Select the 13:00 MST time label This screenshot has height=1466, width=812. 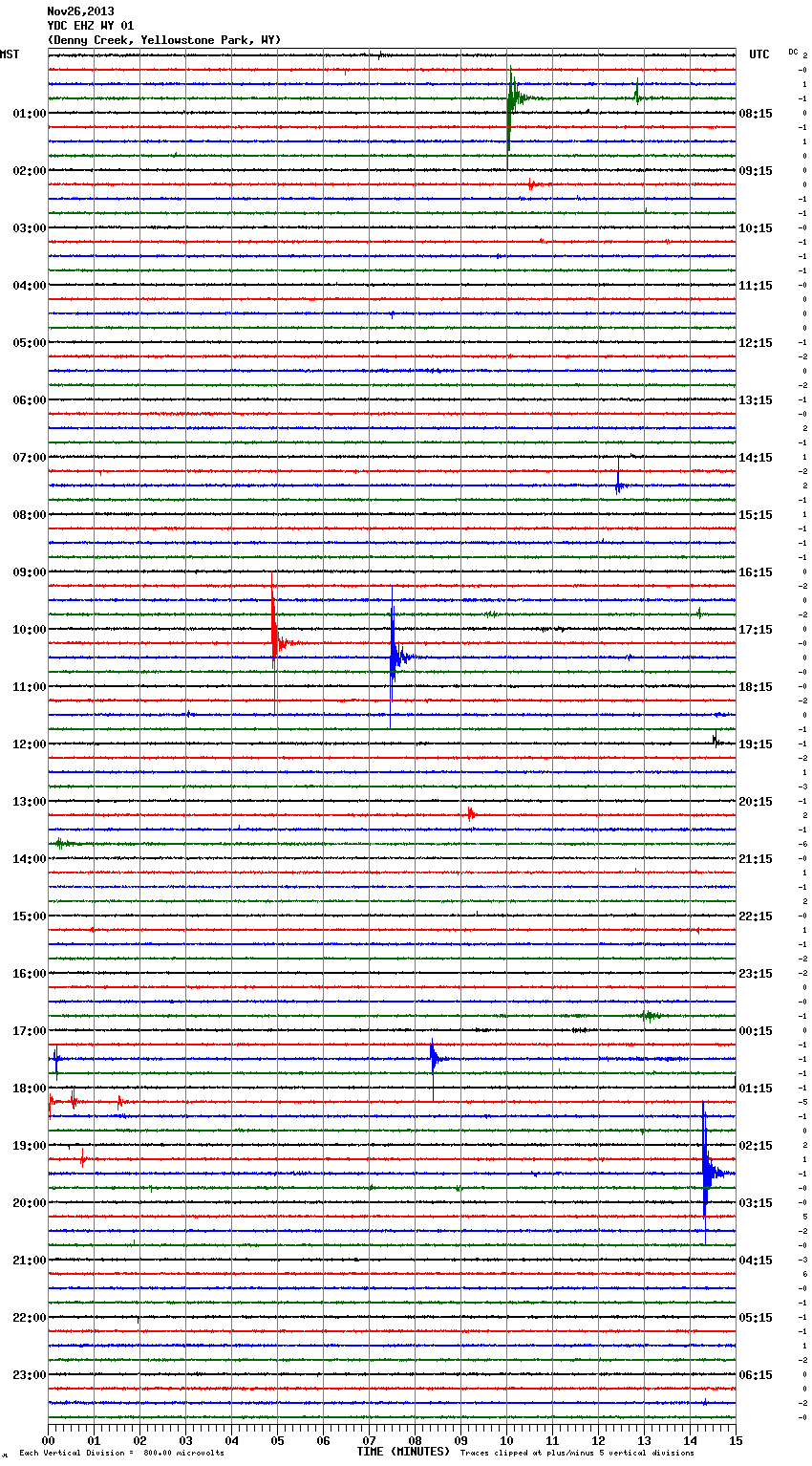[30, 802]
